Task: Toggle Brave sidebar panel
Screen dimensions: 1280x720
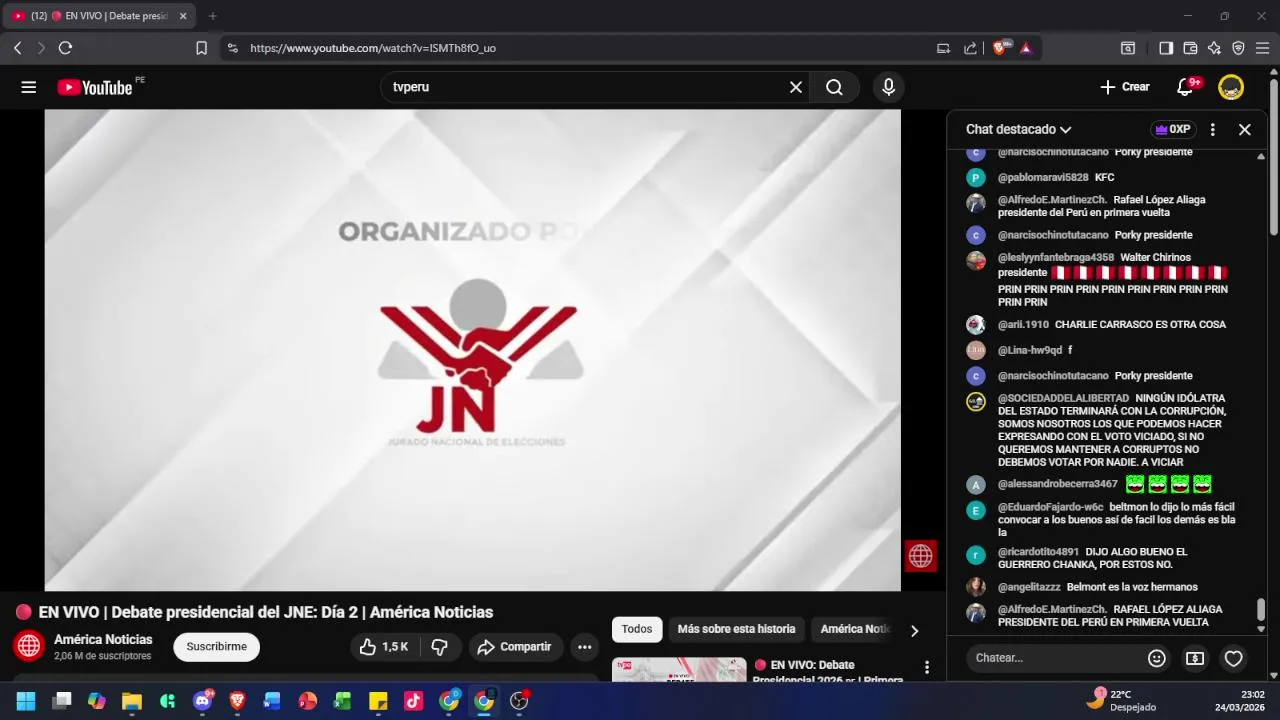Action: click(x=1166, y=48)
